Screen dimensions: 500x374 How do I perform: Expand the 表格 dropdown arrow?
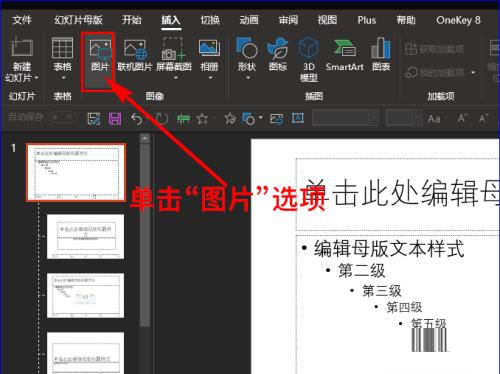click(63, 78)
